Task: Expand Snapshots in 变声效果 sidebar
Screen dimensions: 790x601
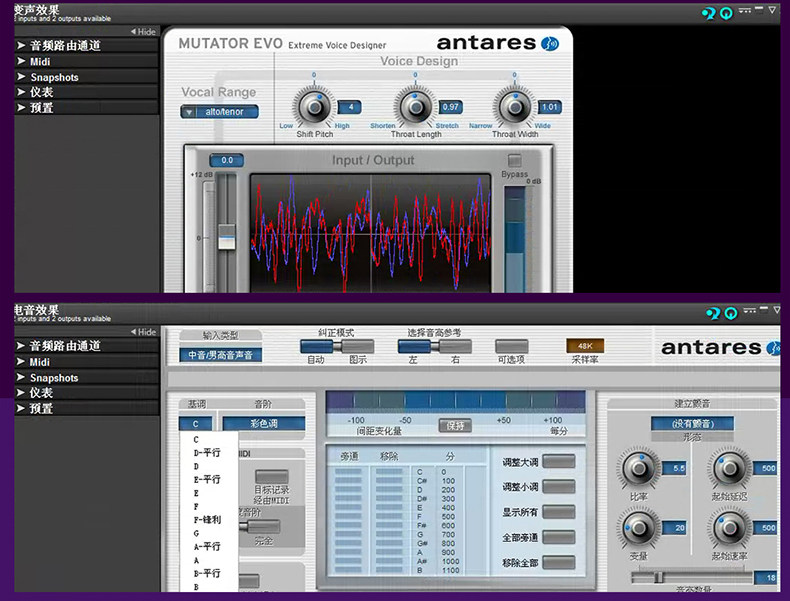Action: tap(86, 77)
